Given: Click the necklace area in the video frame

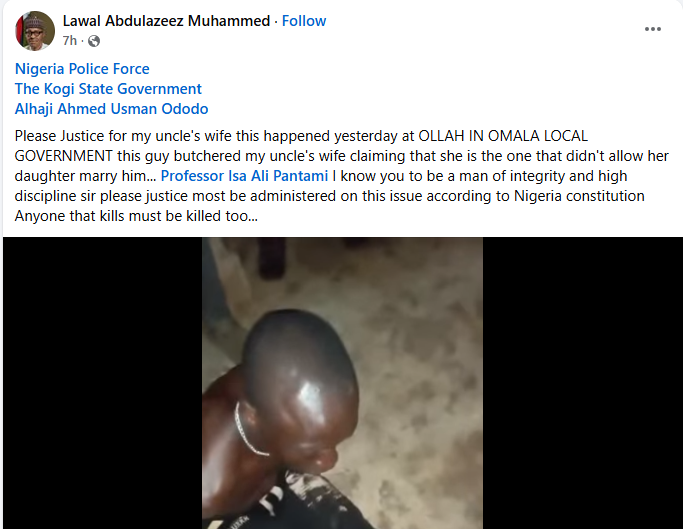Looking at the screenshot, I should (250, 431).
